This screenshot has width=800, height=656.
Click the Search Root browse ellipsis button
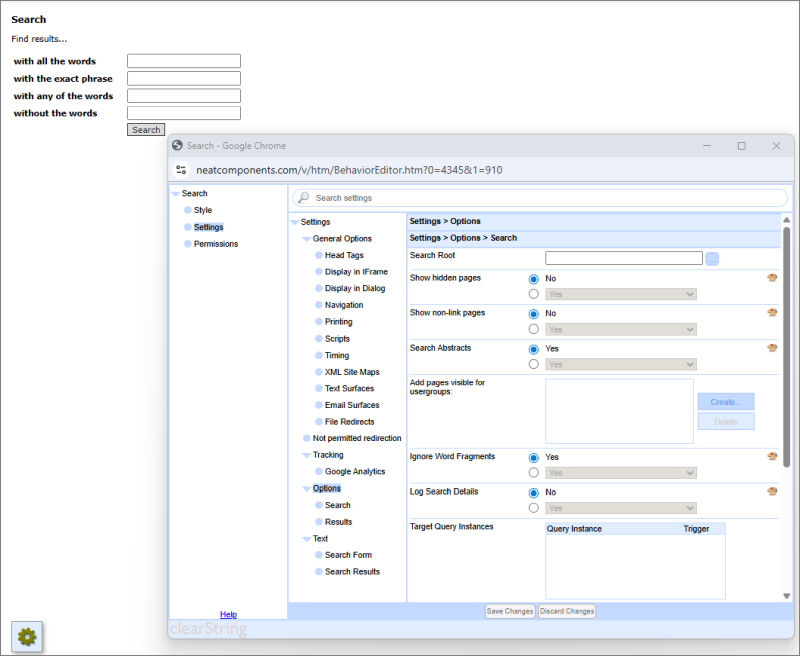[x=712, y=258]
